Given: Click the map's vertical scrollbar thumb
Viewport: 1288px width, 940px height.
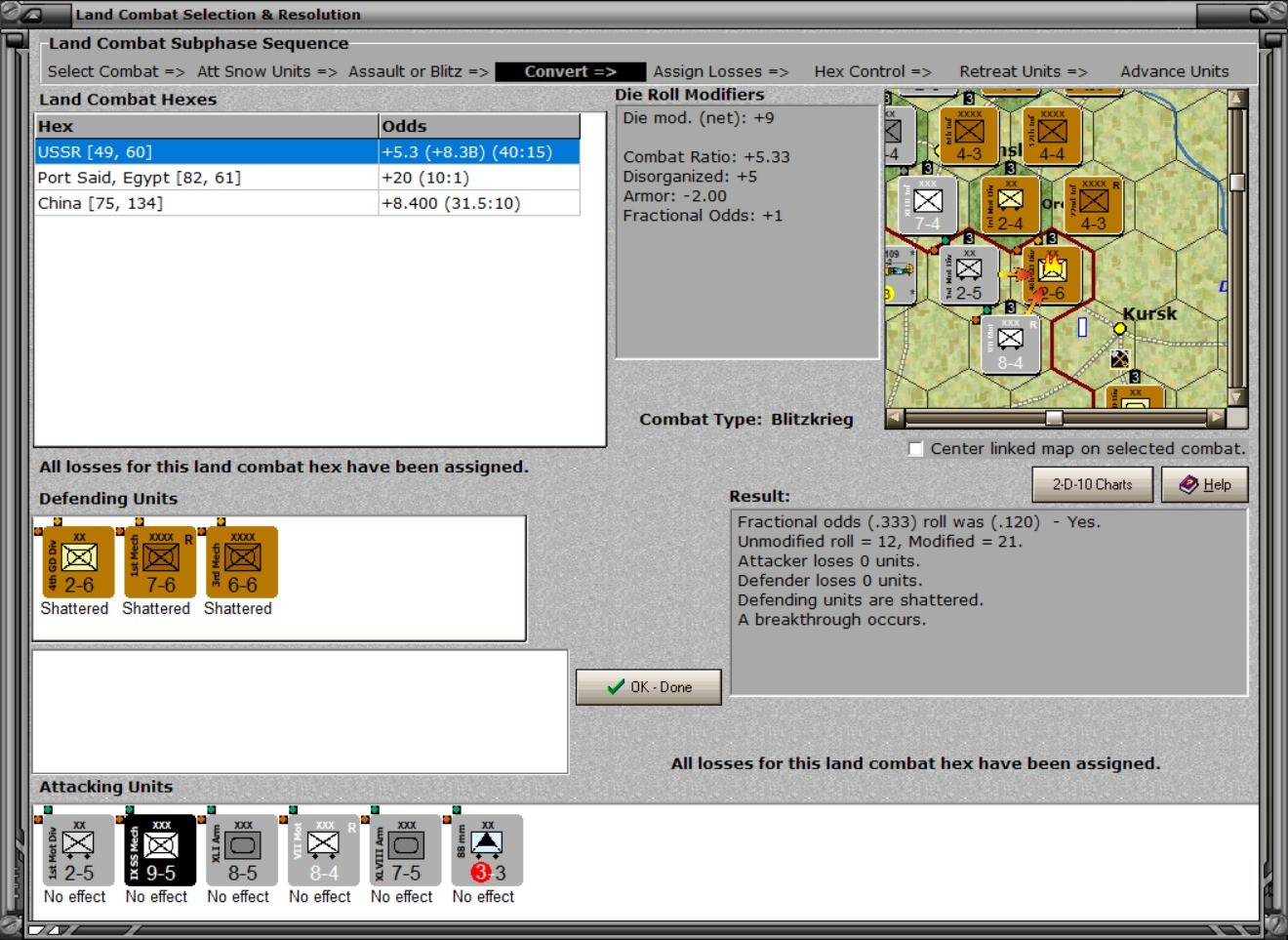Looking at the screenshot, I should (x=1237, y=183).
